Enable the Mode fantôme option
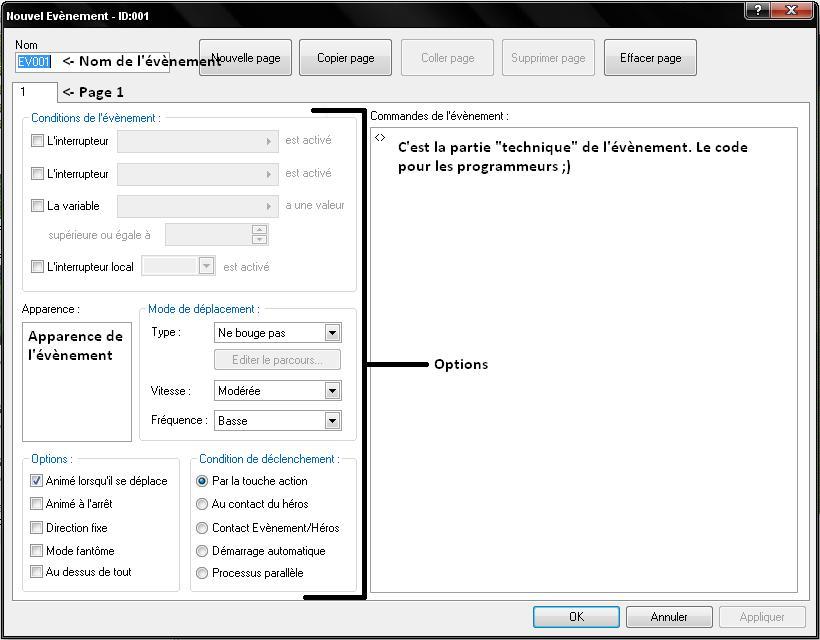 click(38, 551)
